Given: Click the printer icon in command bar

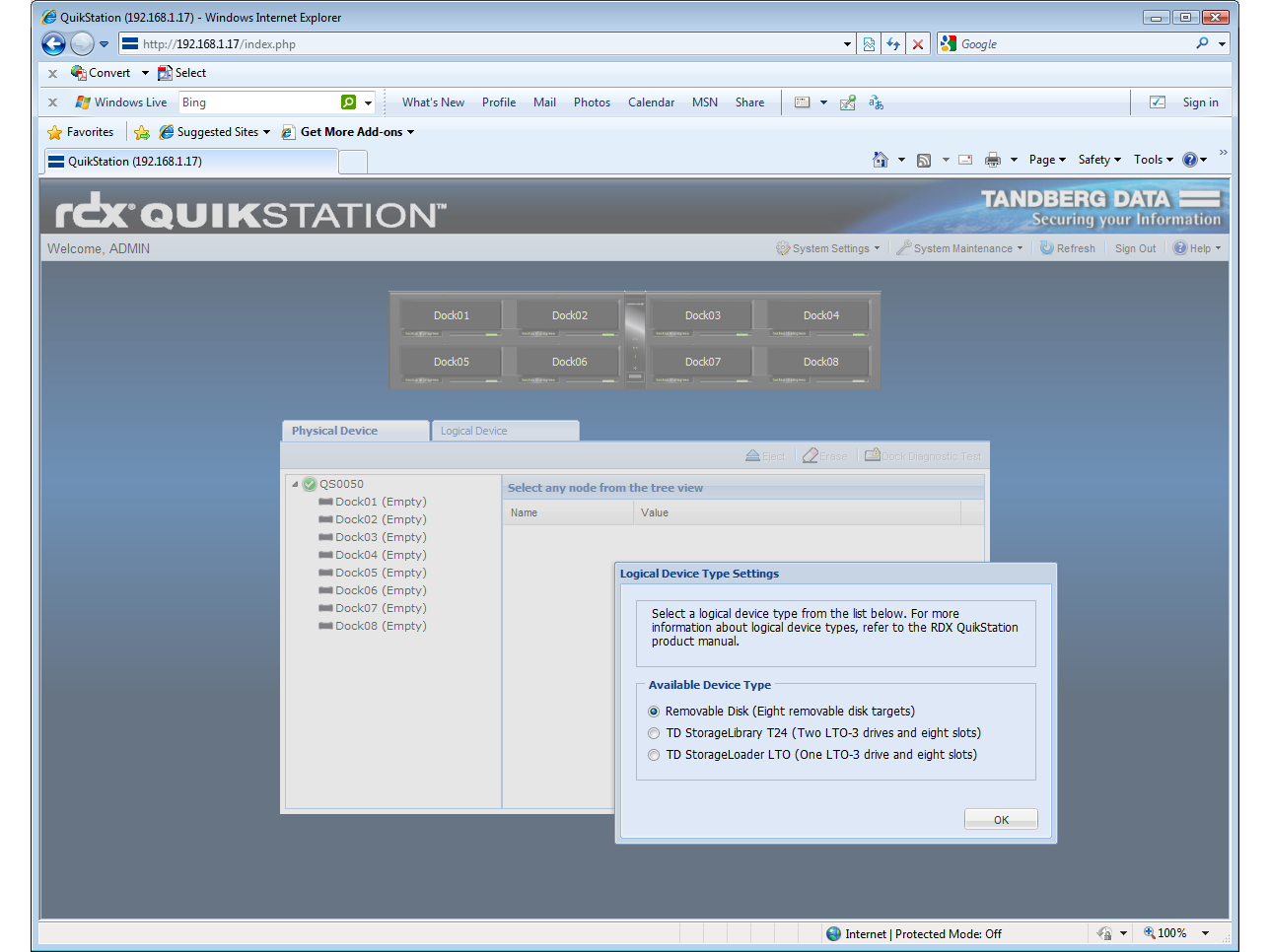Looking at the screenshot, I should coord(992,160).
